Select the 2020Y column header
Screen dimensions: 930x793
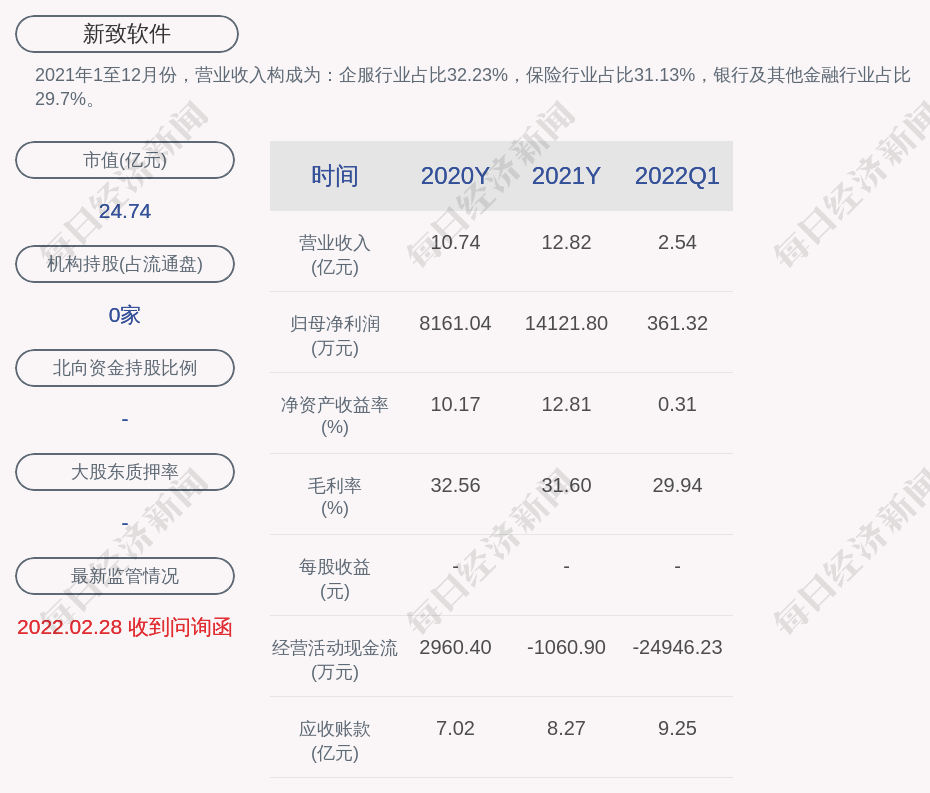[455, 176]
